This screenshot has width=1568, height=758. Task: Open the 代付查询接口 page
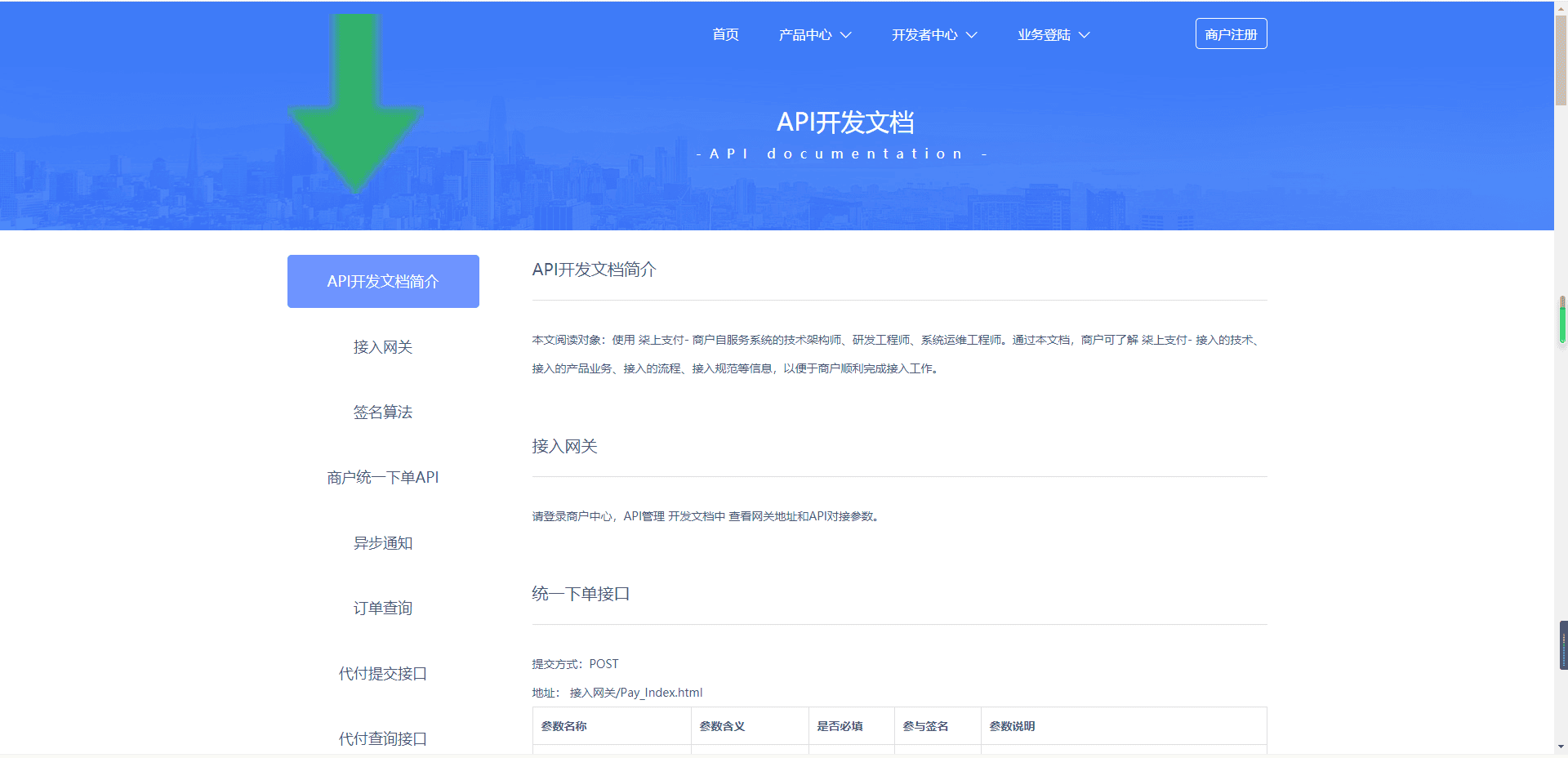pos(382,738)
